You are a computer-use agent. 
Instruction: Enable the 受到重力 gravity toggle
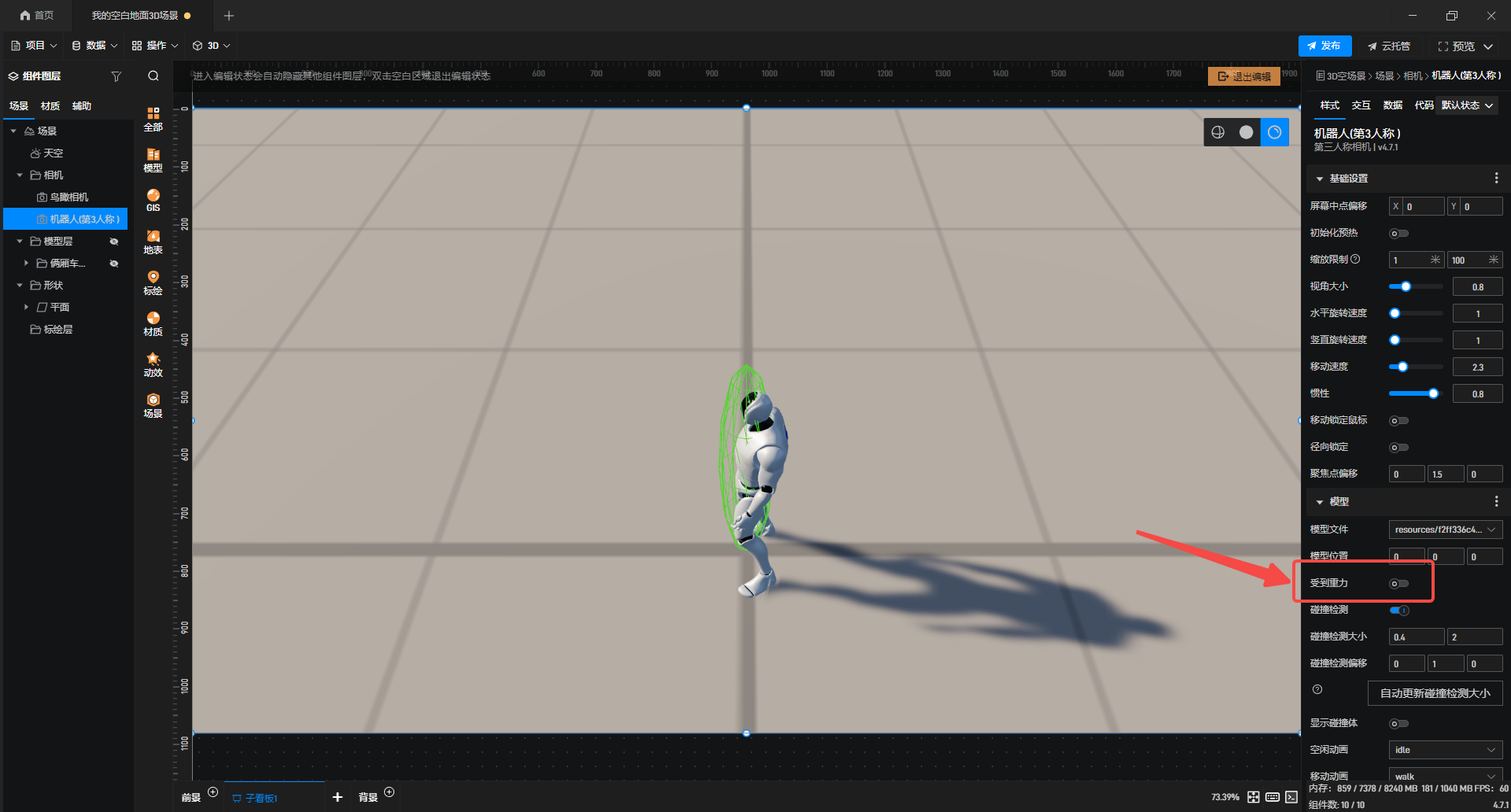click(1398, 584)
